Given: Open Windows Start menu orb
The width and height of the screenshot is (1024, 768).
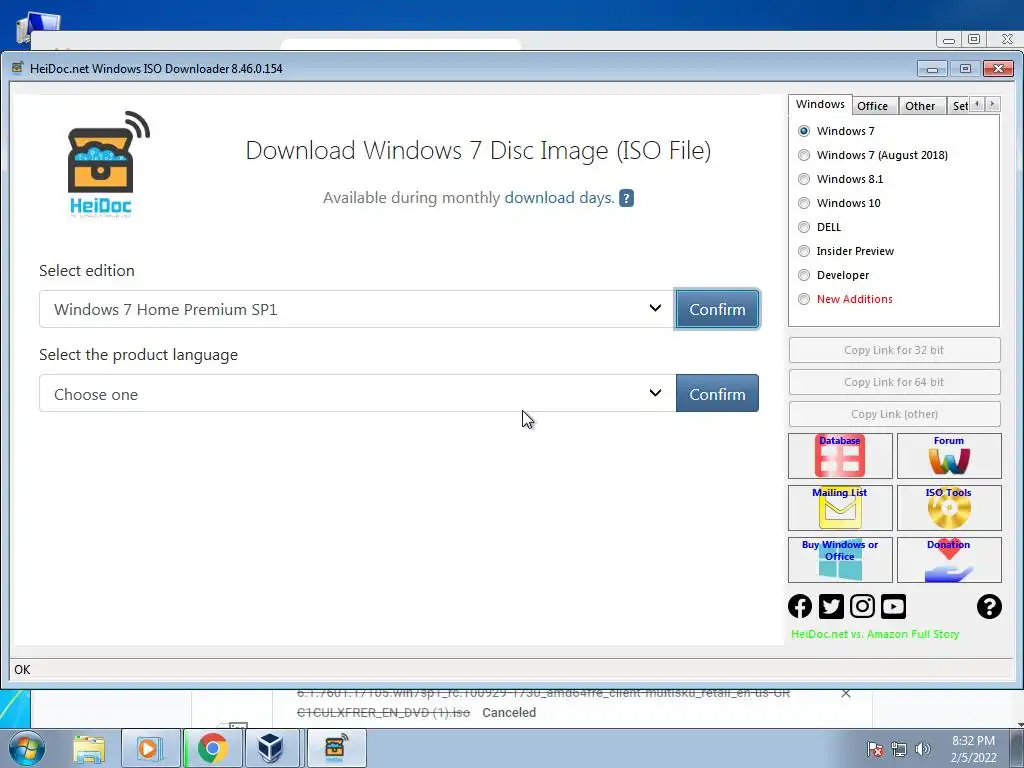Looking at the screenshot, I should (27, 748).
